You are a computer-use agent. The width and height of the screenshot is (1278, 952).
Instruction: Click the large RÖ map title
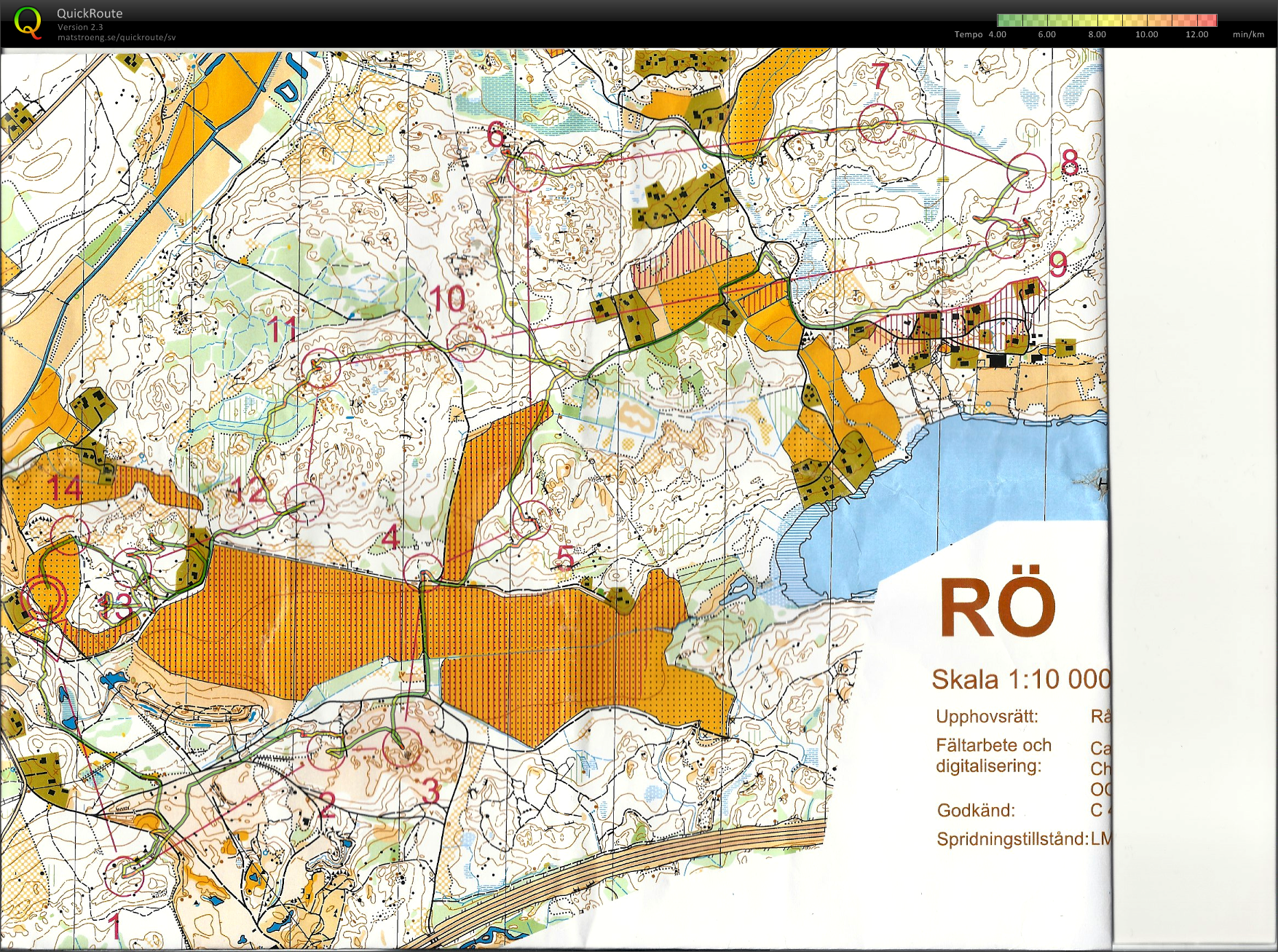pos(997,607)
